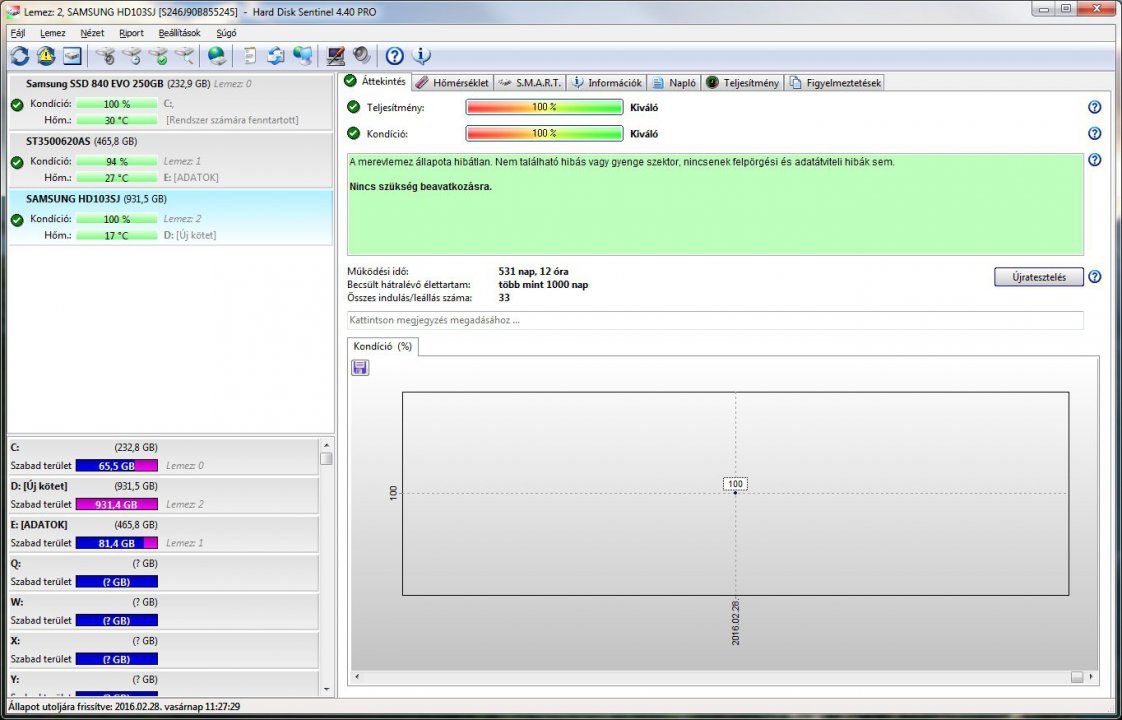The height and width of the screenshot is (720, 1122).
Task: Select the Kondíció (%) graph tab
Action: pos(383,346)
